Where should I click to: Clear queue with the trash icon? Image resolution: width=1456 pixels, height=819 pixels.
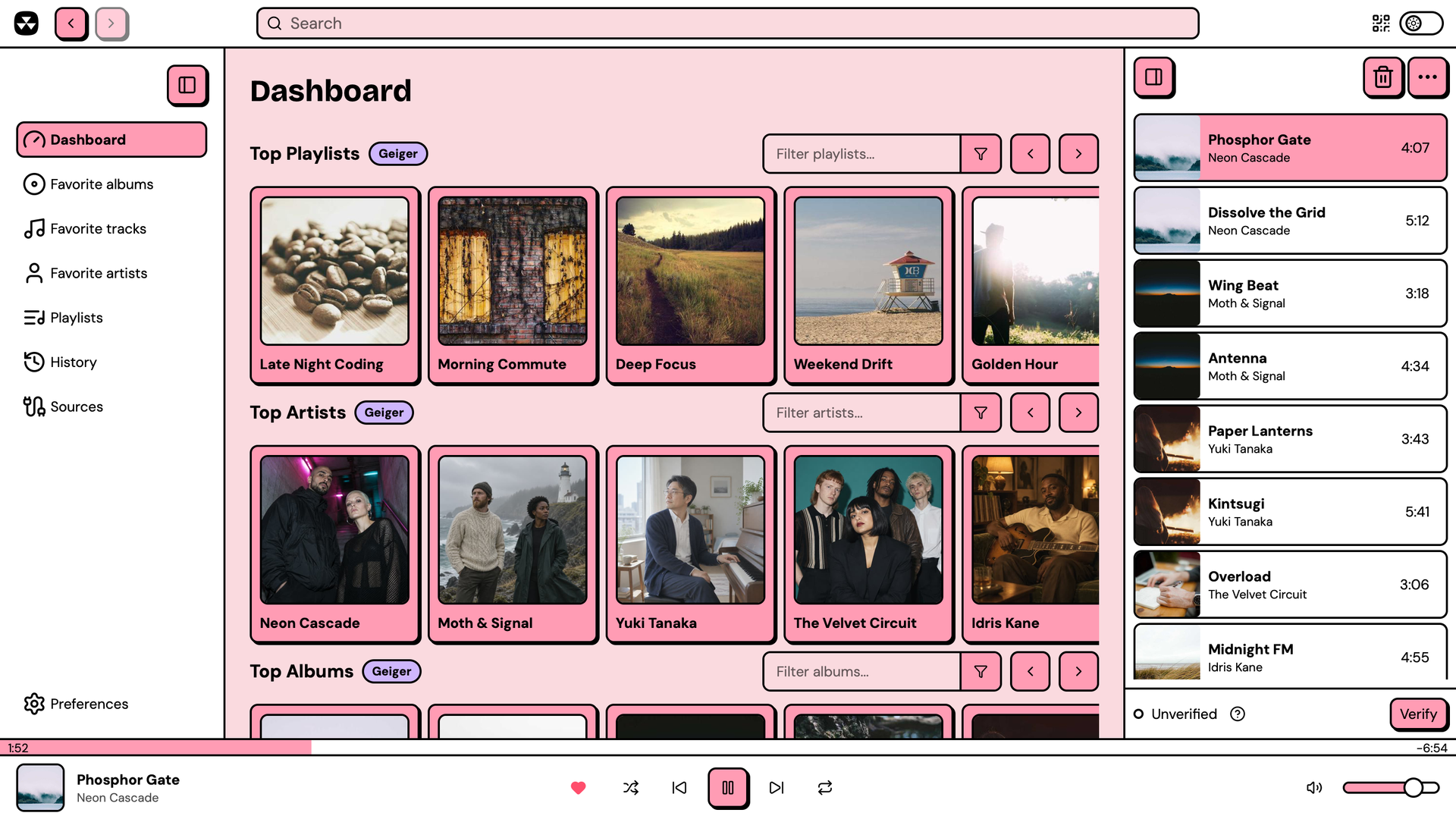[1383, 77]
